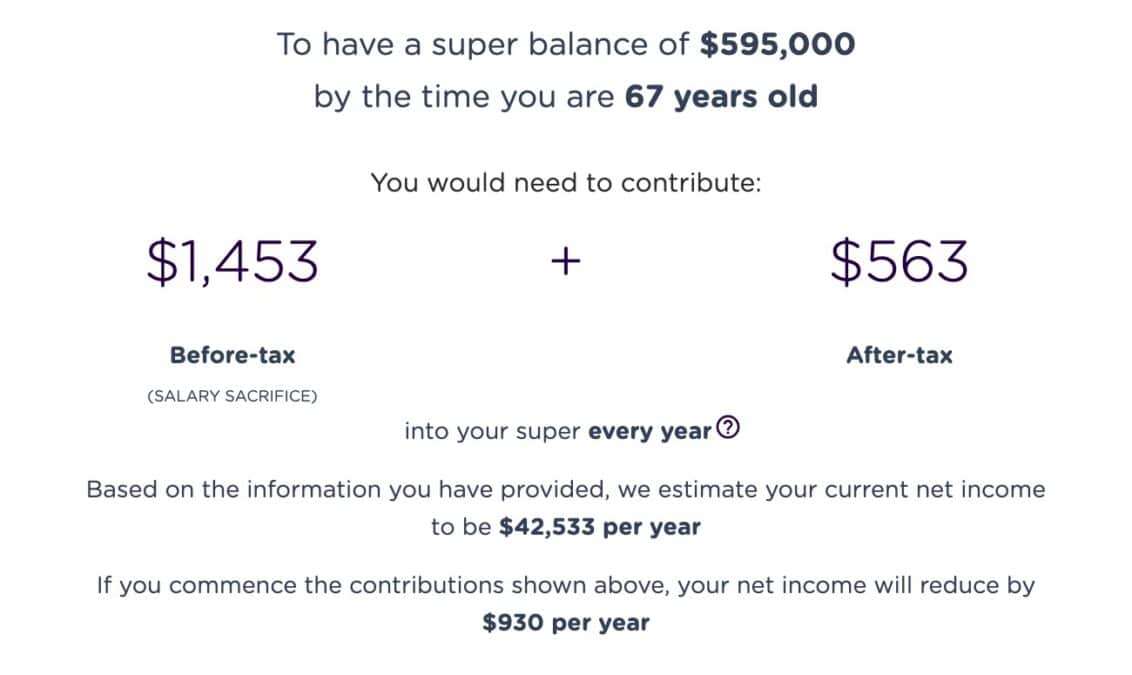Click the $930 per year reduction figure
Screen dimensions: 1132x675
coord(566,623)
